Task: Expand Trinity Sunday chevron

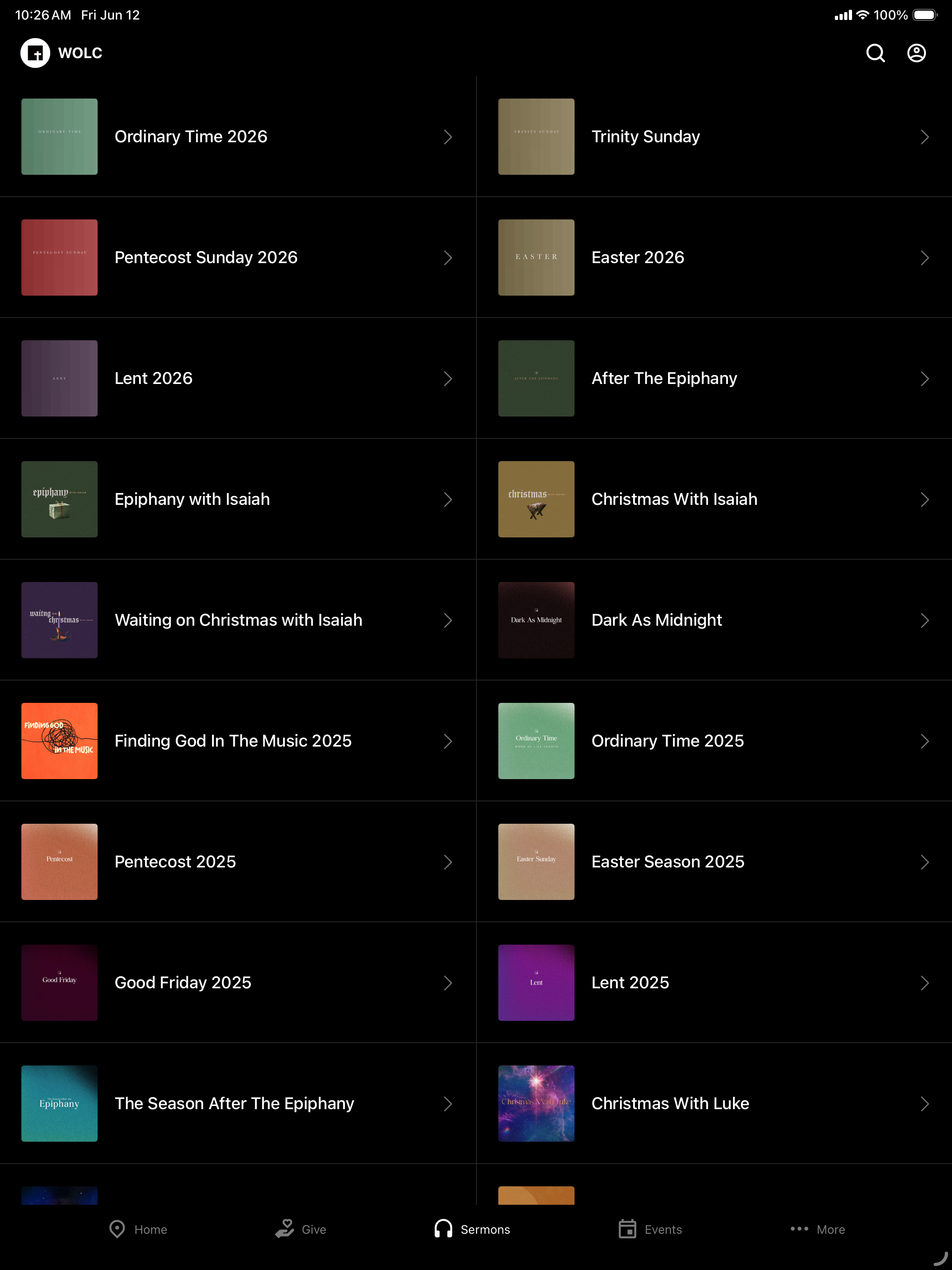Action: pos(925,137)
